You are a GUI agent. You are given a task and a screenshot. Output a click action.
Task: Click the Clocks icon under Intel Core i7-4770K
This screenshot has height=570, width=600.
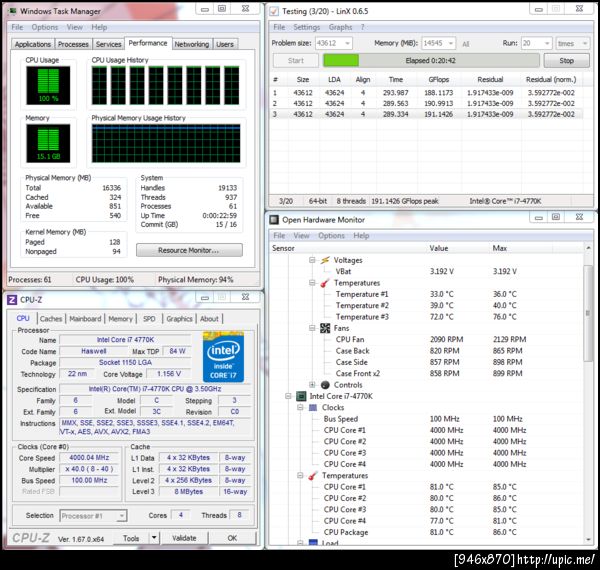pyautogui.click(x=312, y=408)
